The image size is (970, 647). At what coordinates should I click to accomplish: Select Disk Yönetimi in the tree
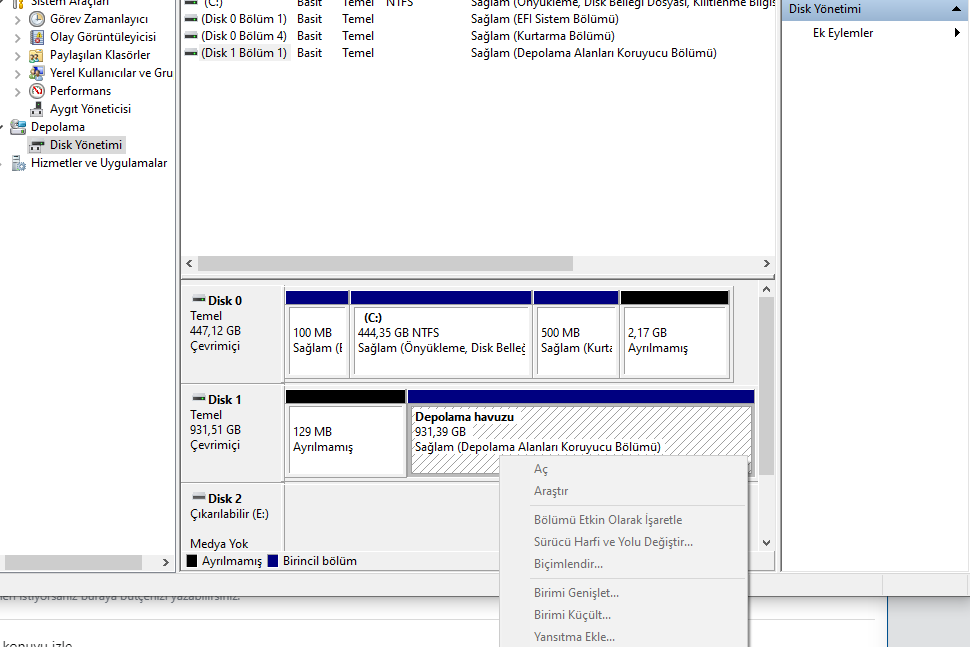86,145
